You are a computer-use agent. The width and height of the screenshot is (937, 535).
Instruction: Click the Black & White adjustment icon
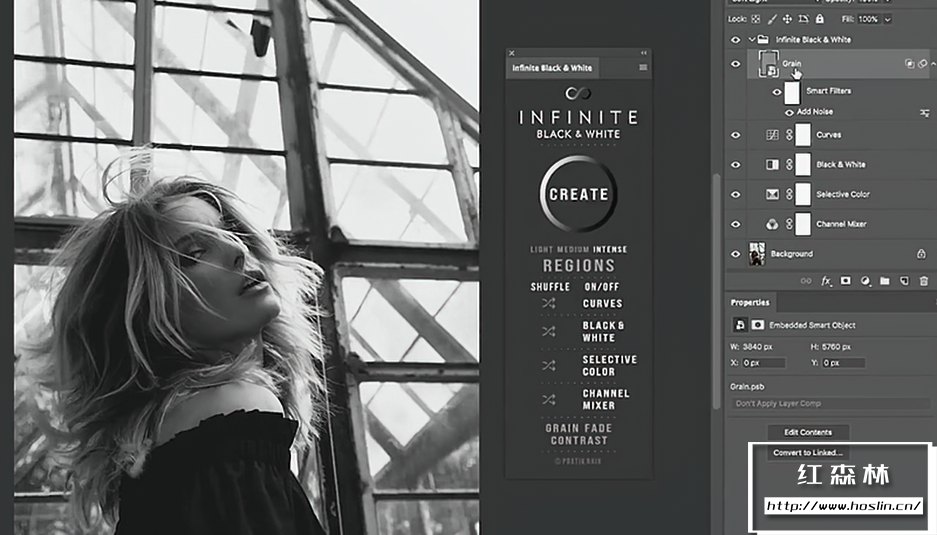tap(772, 164)
